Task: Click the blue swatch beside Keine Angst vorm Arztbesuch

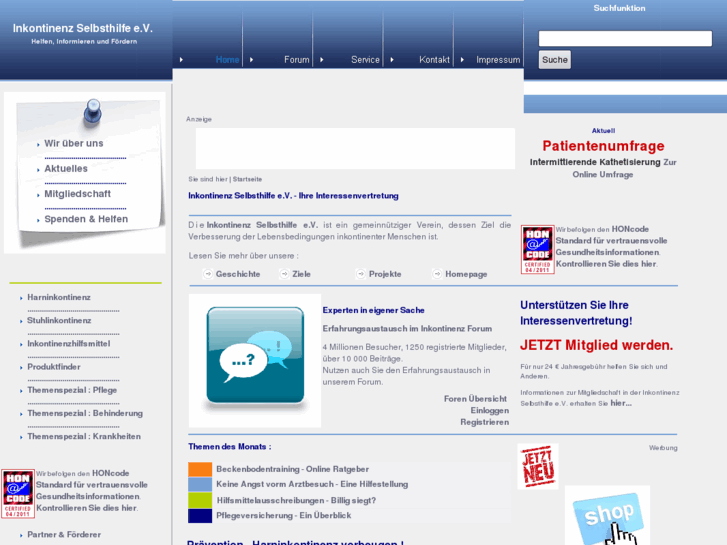Action: [200, 484]
